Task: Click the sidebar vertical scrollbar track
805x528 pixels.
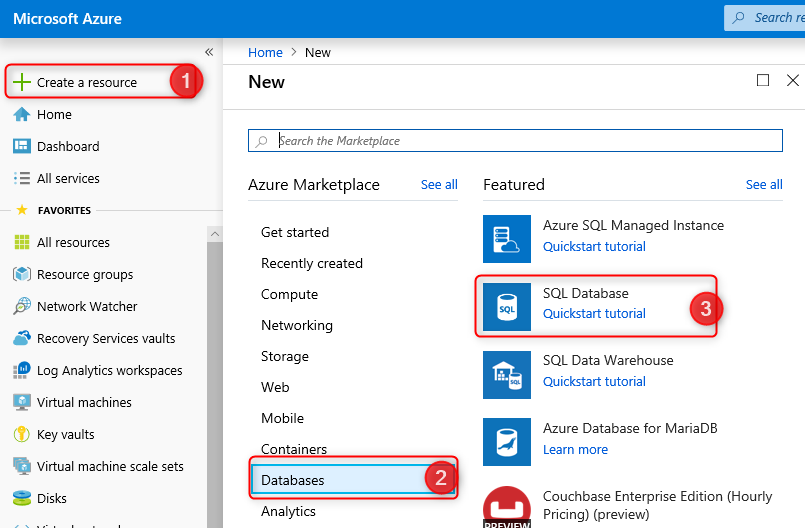Action: (x=215, y=385)
